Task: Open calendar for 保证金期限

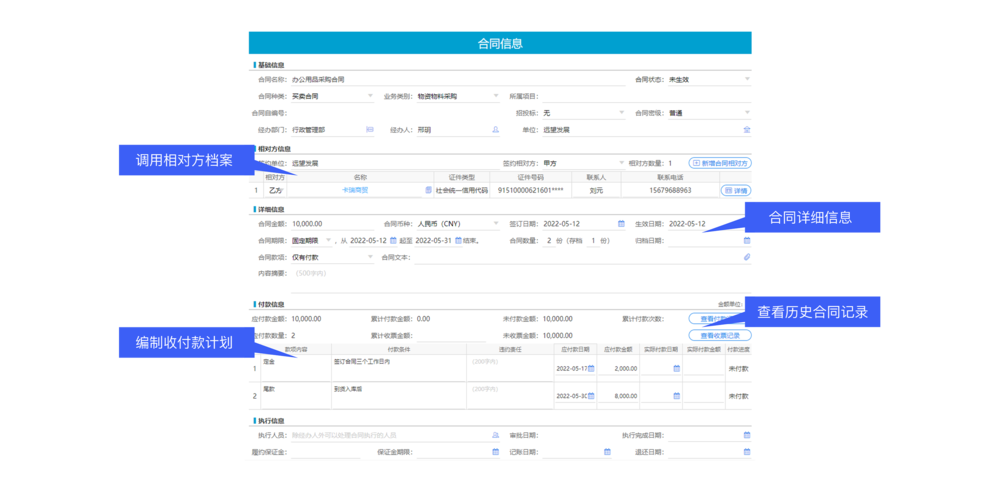Action: coord(494,452)
